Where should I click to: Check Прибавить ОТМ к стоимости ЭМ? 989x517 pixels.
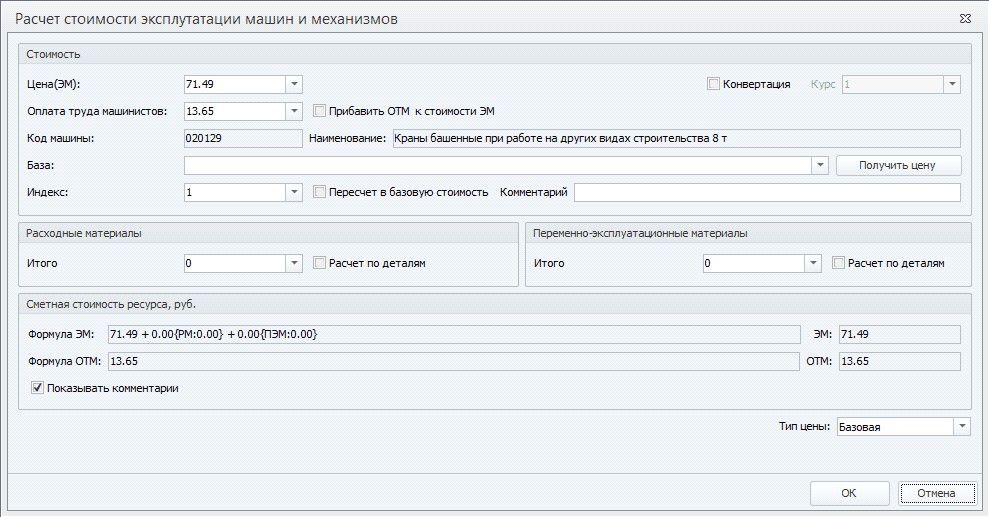pos(320,112)
